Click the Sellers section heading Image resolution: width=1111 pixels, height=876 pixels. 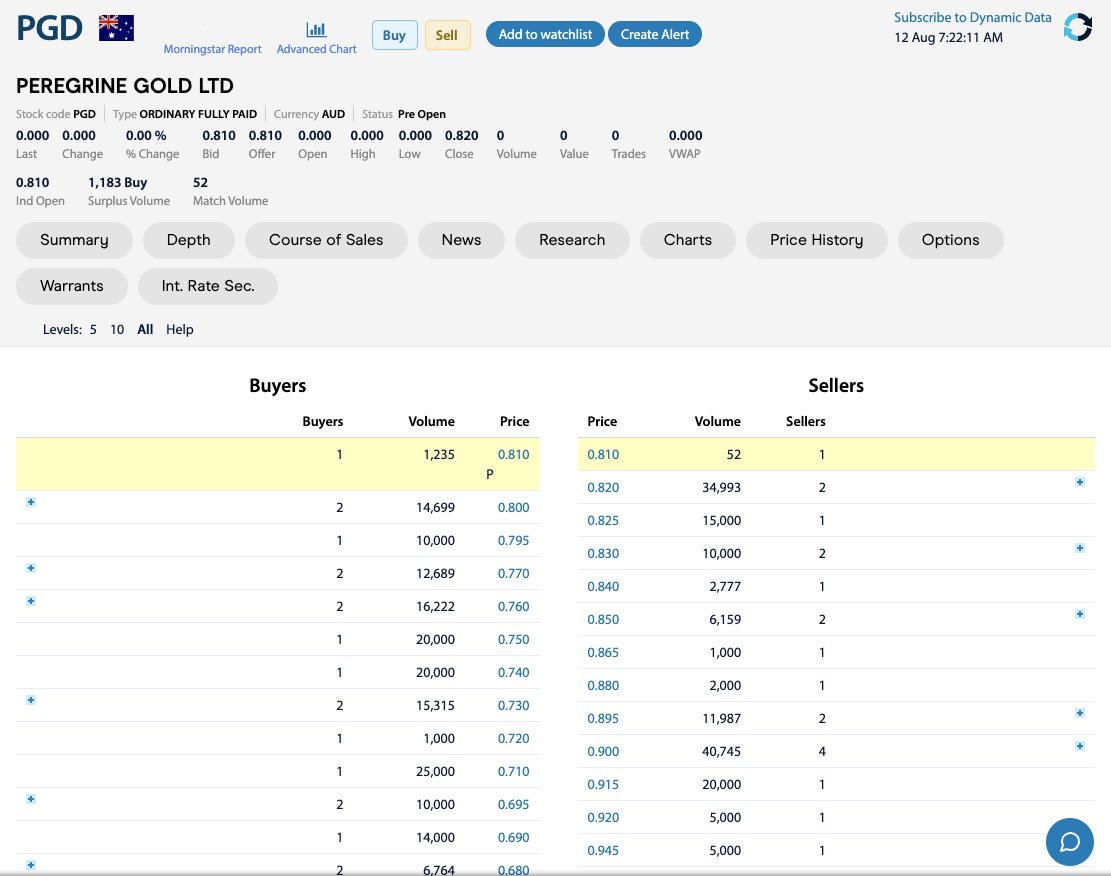[836, 386]
